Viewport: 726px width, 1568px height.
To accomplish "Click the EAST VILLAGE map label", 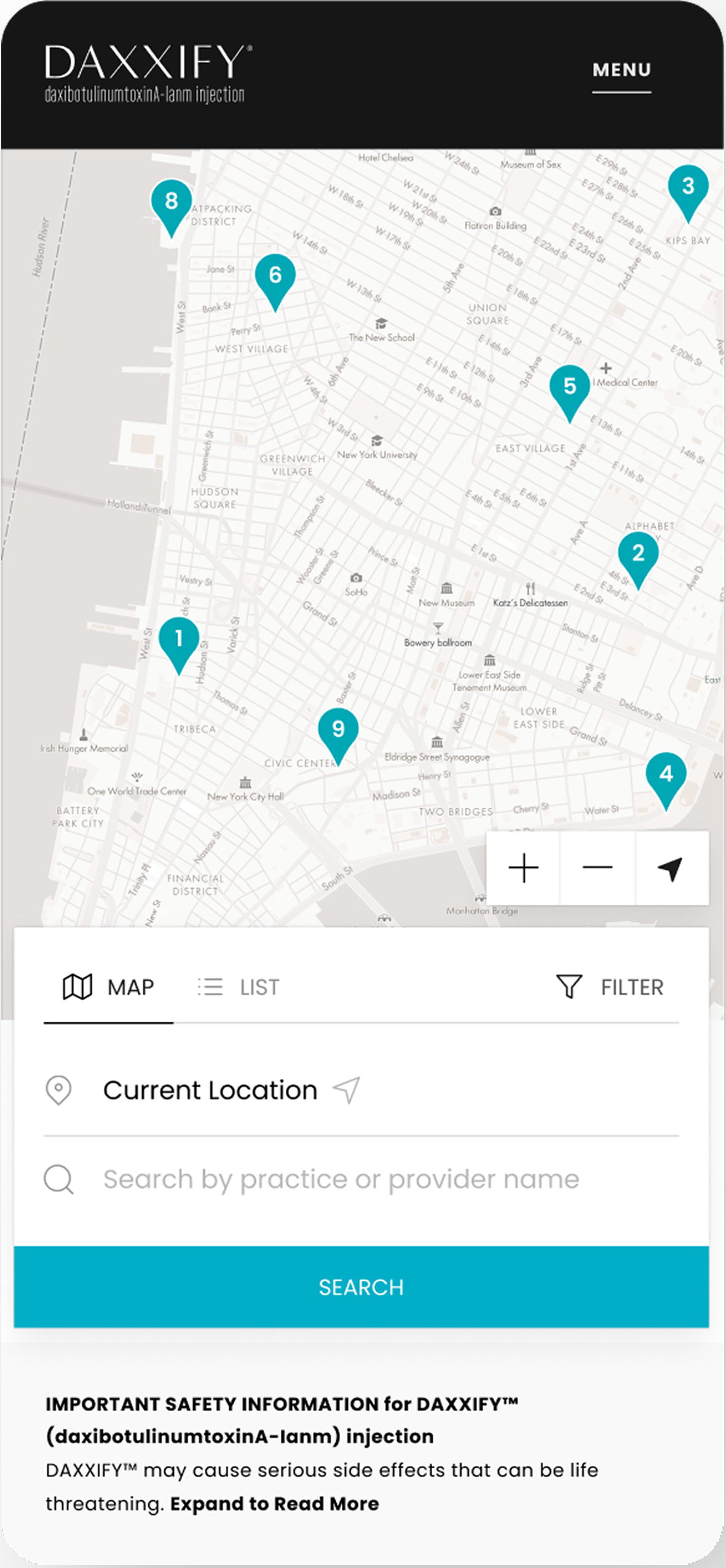I will (x=531, y=448).
